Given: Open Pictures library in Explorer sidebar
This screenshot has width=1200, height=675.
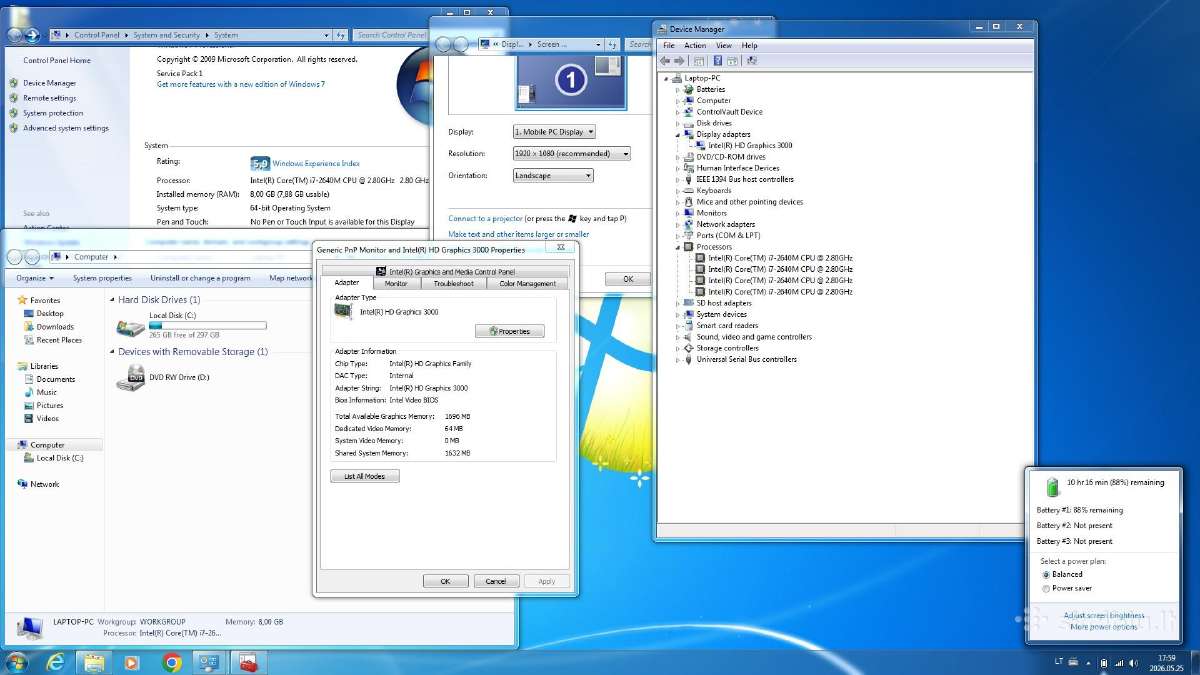Looking at the screenshot, I should coord(43,405).
